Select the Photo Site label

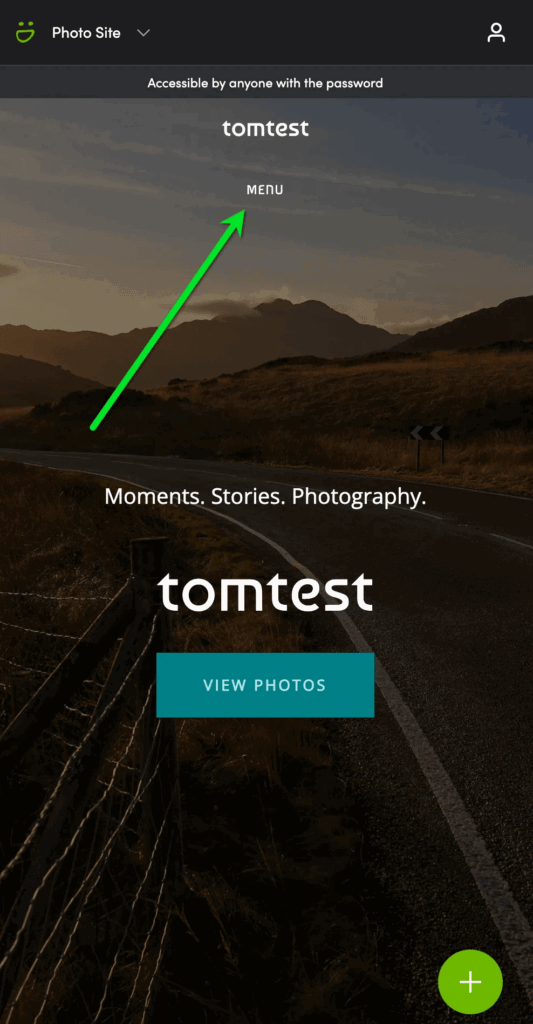click(x=86, y=33)
